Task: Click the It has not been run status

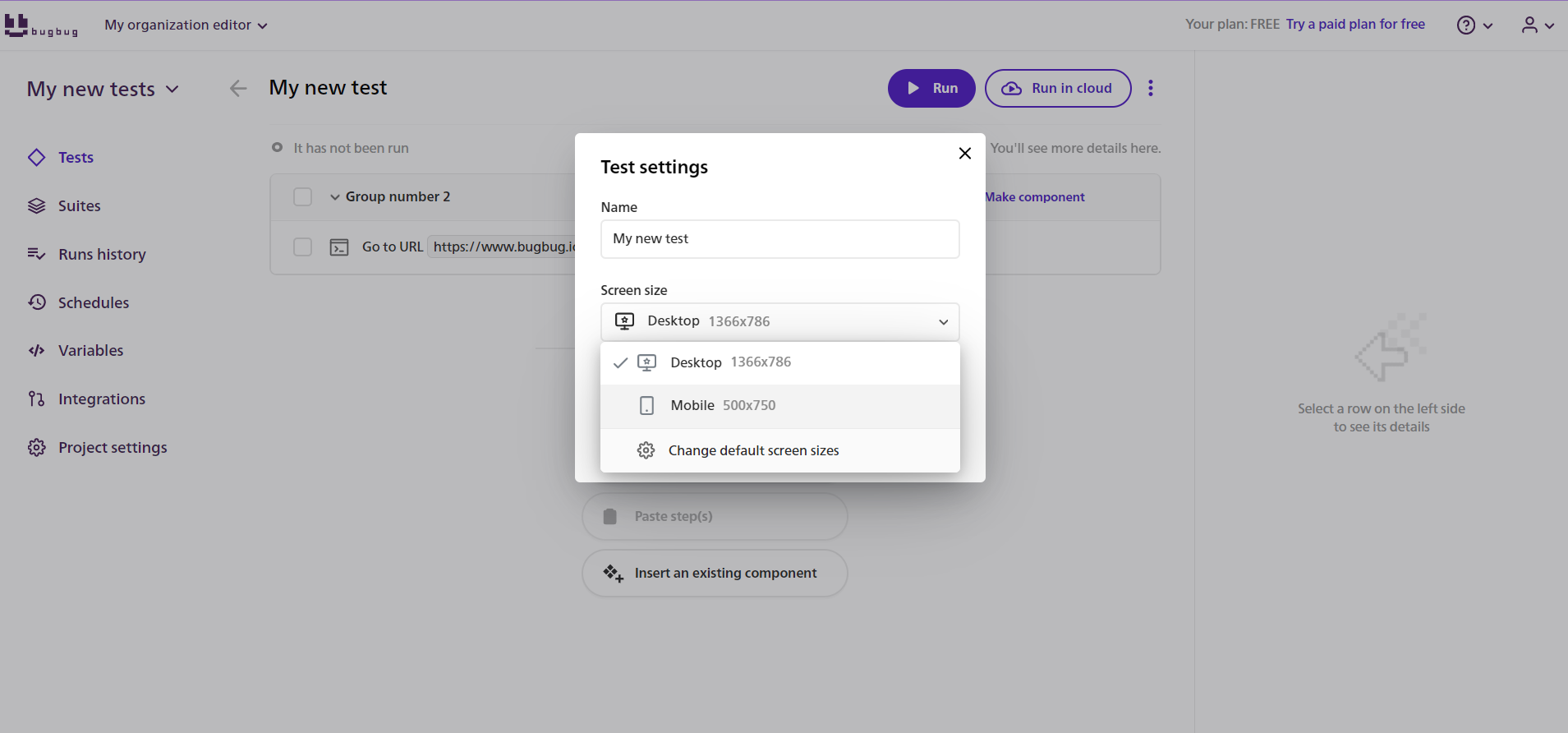Action: click(351, 148)
